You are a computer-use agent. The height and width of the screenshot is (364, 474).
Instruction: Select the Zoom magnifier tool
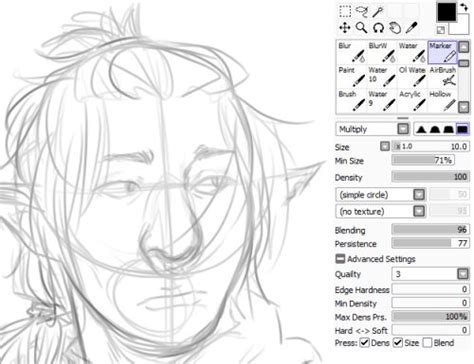pyautogui.click(x=362, y=28)
